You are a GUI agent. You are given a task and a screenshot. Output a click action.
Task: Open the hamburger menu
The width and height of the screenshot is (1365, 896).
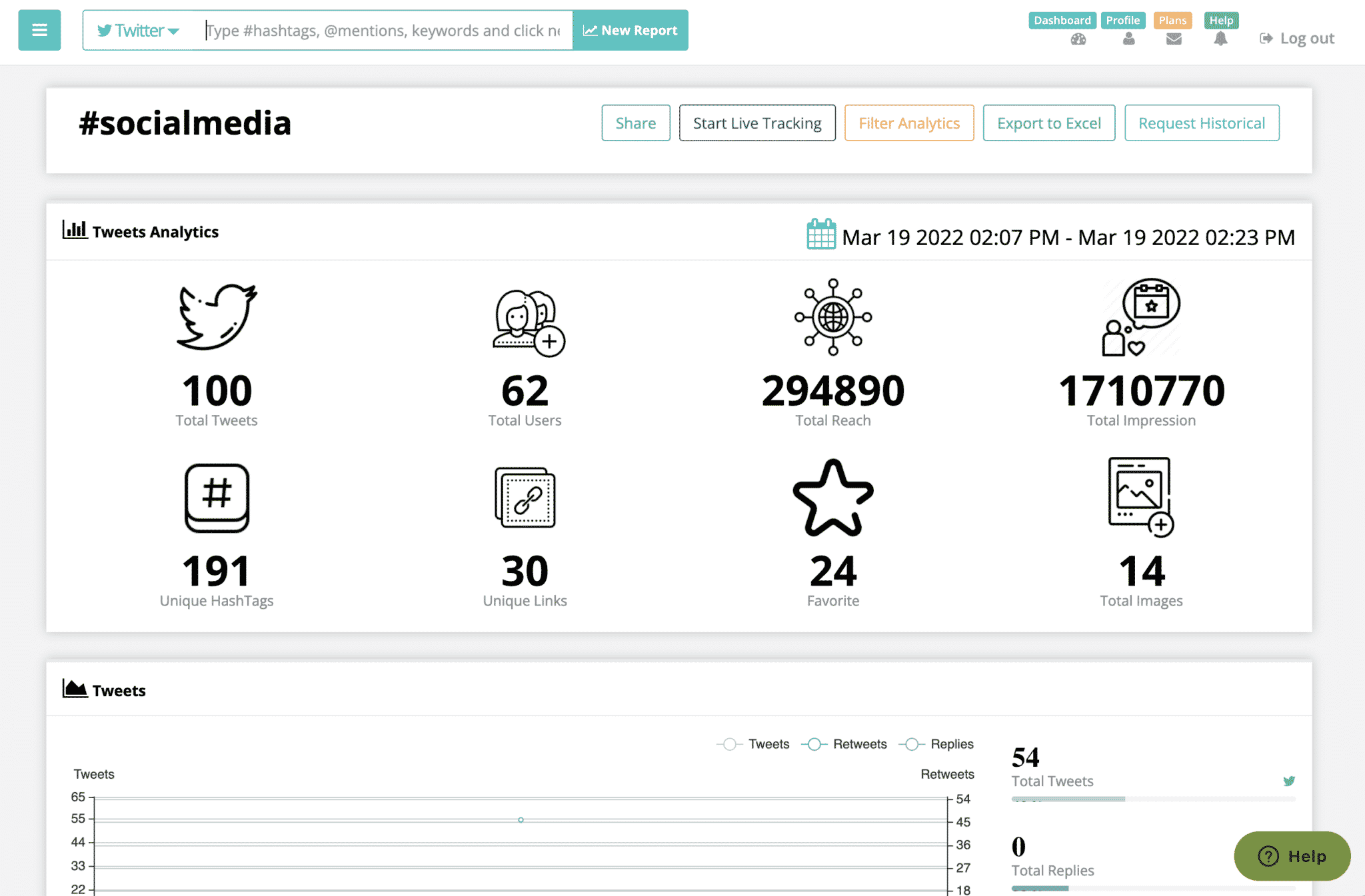tap(39, 30)
